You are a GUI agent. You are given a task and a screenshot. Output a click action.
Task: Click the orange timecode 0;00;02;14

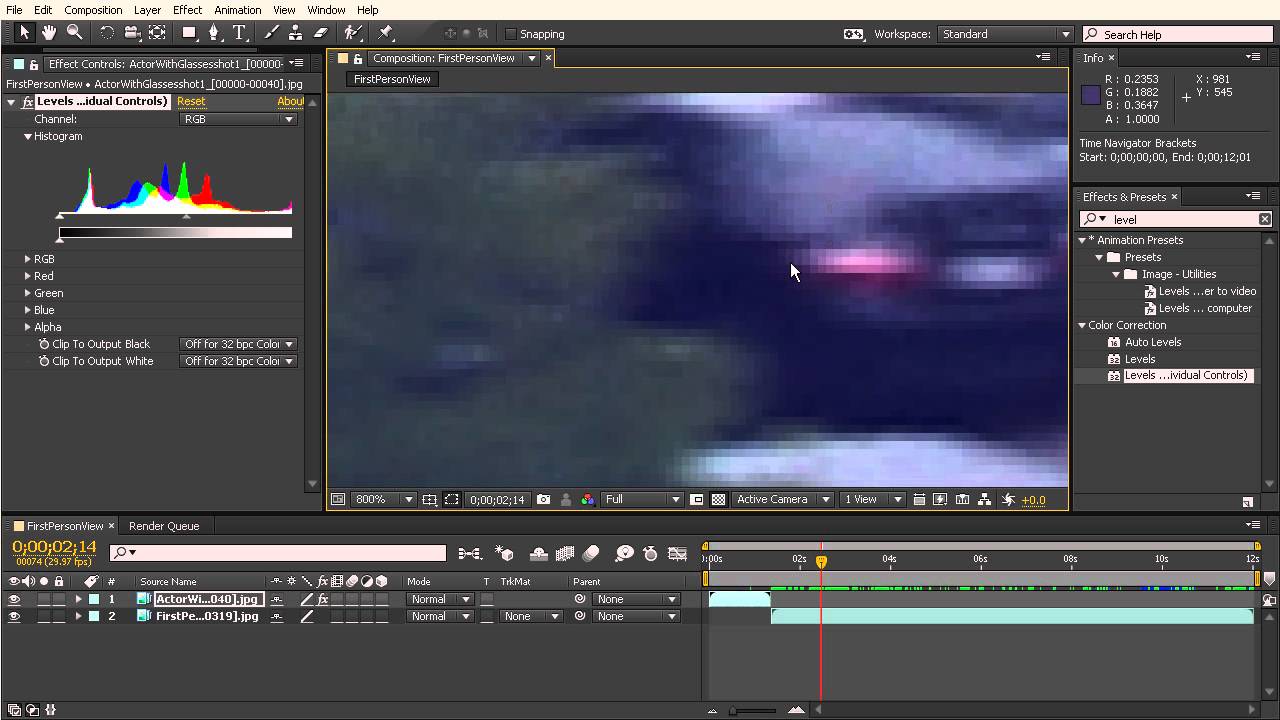tap(54, 547)
